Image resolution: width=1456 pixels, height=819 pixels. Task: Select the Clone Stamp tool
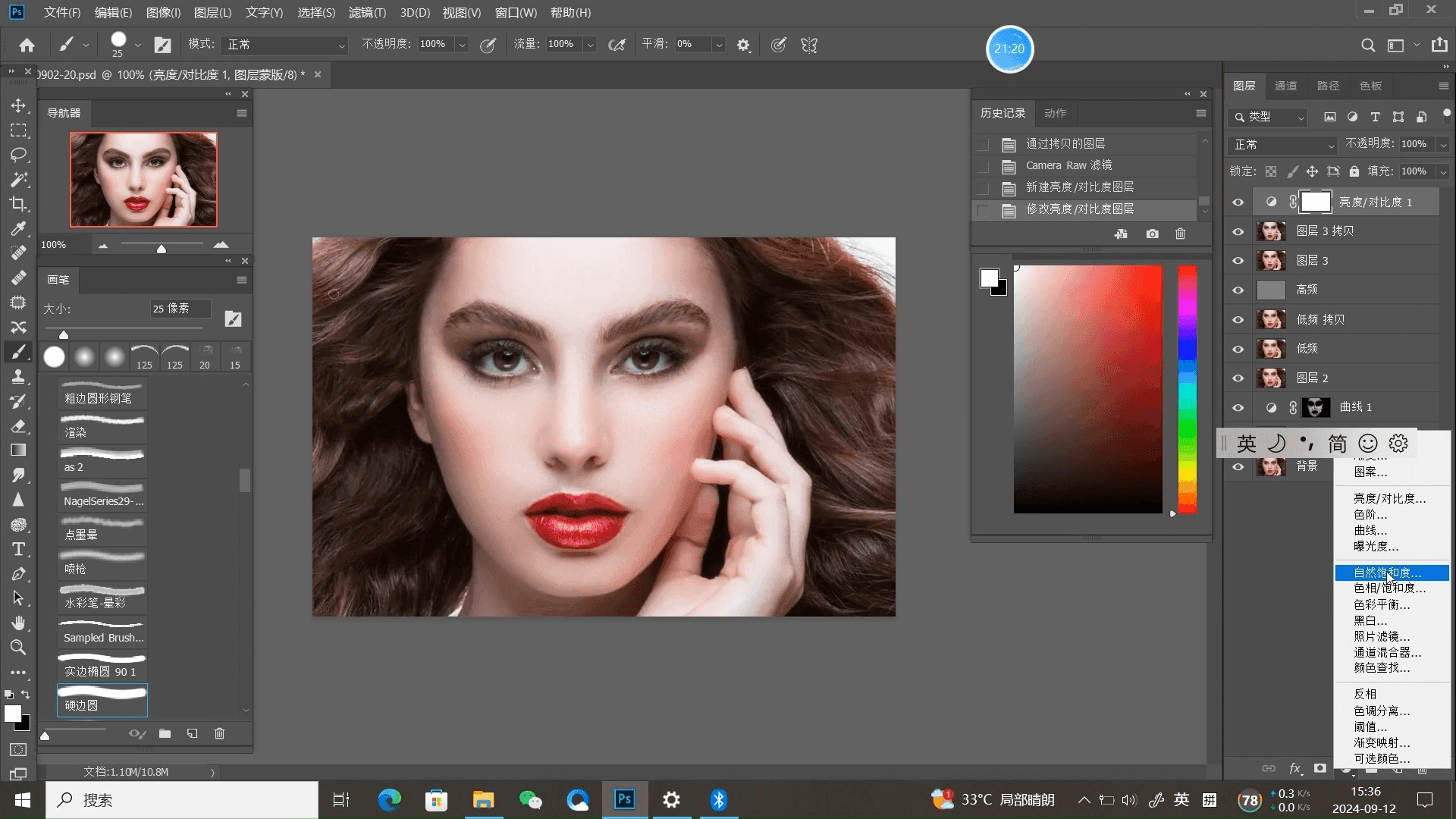pos(18,376)
